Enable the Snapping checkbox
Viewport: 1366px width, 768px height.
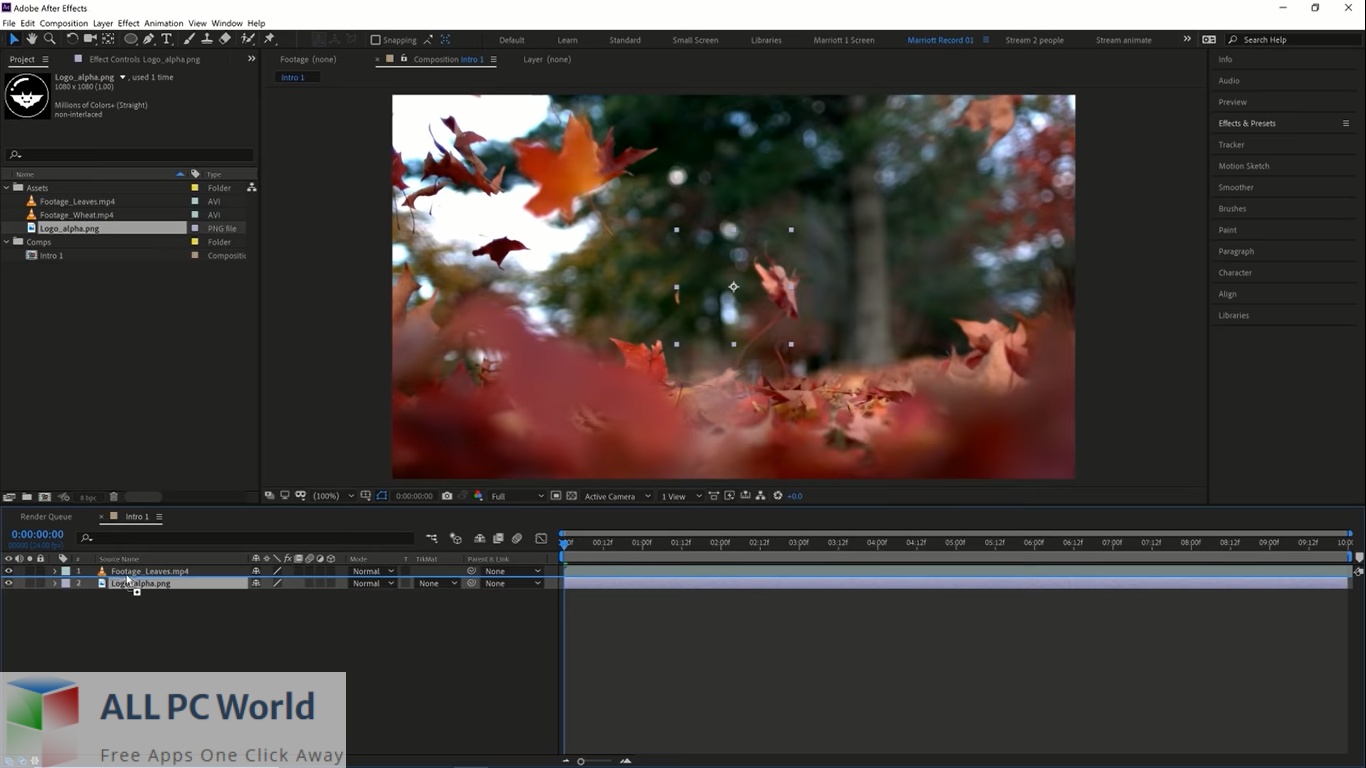376,40
